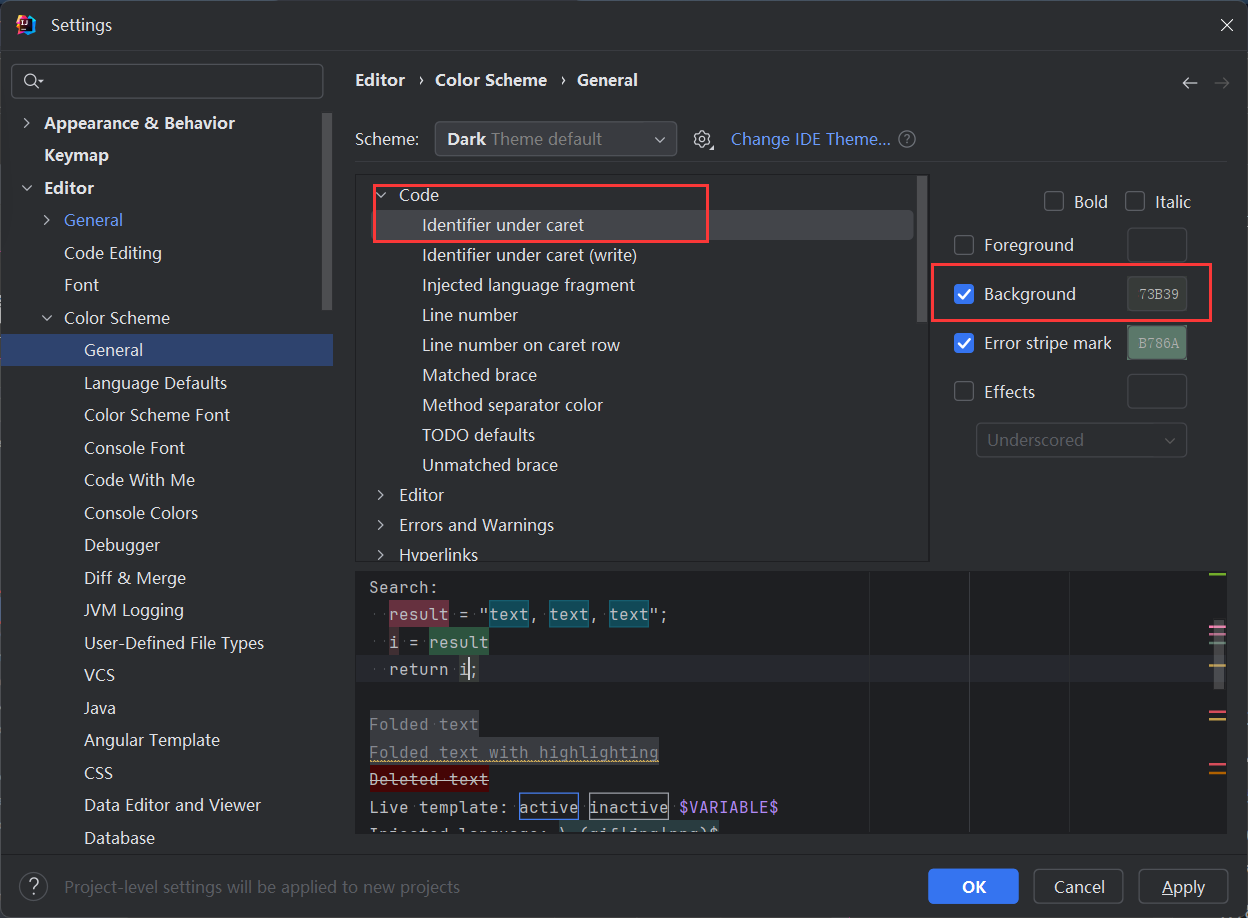Select Java color settings
The width and height of the screenshot is (1248, 918).
coord(100,708)
